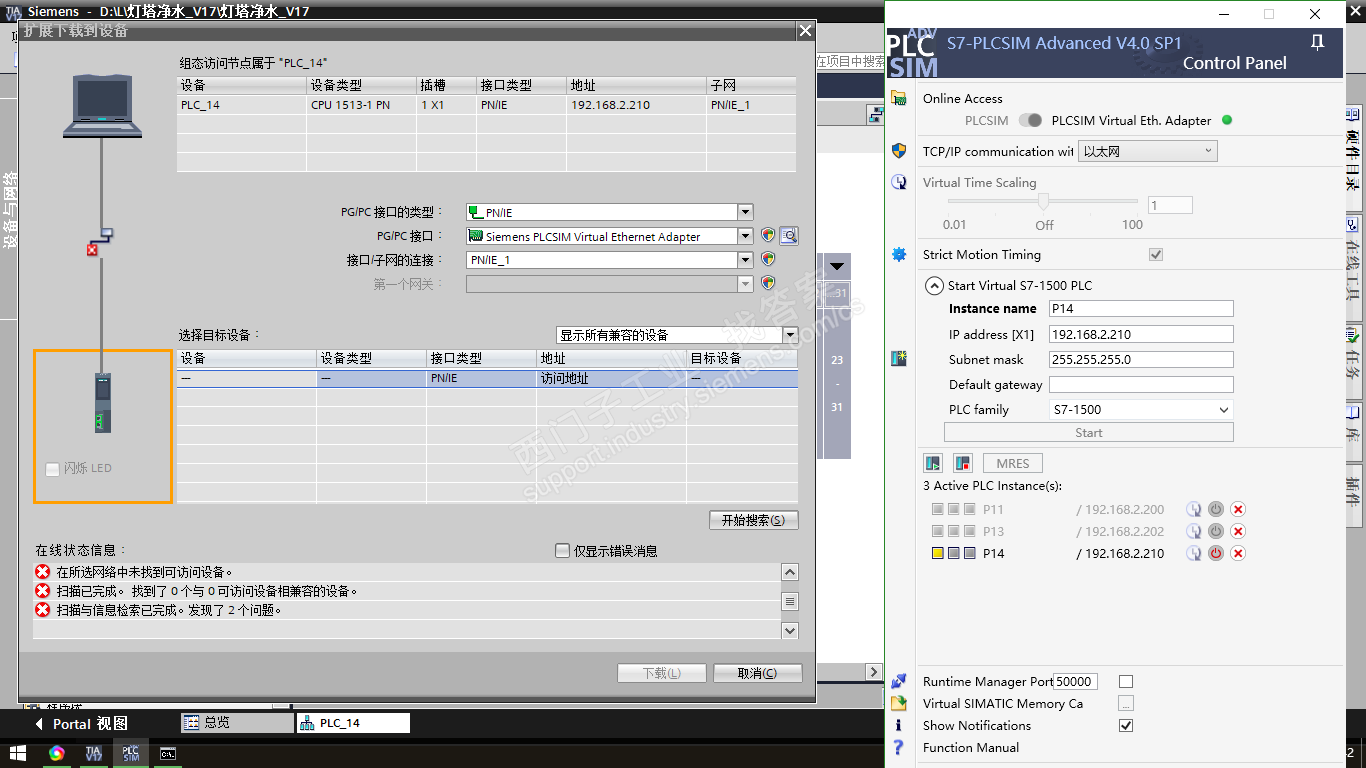Switch to Portal 视图
This screenshot has width=1366, height=768.
[80, 723]
